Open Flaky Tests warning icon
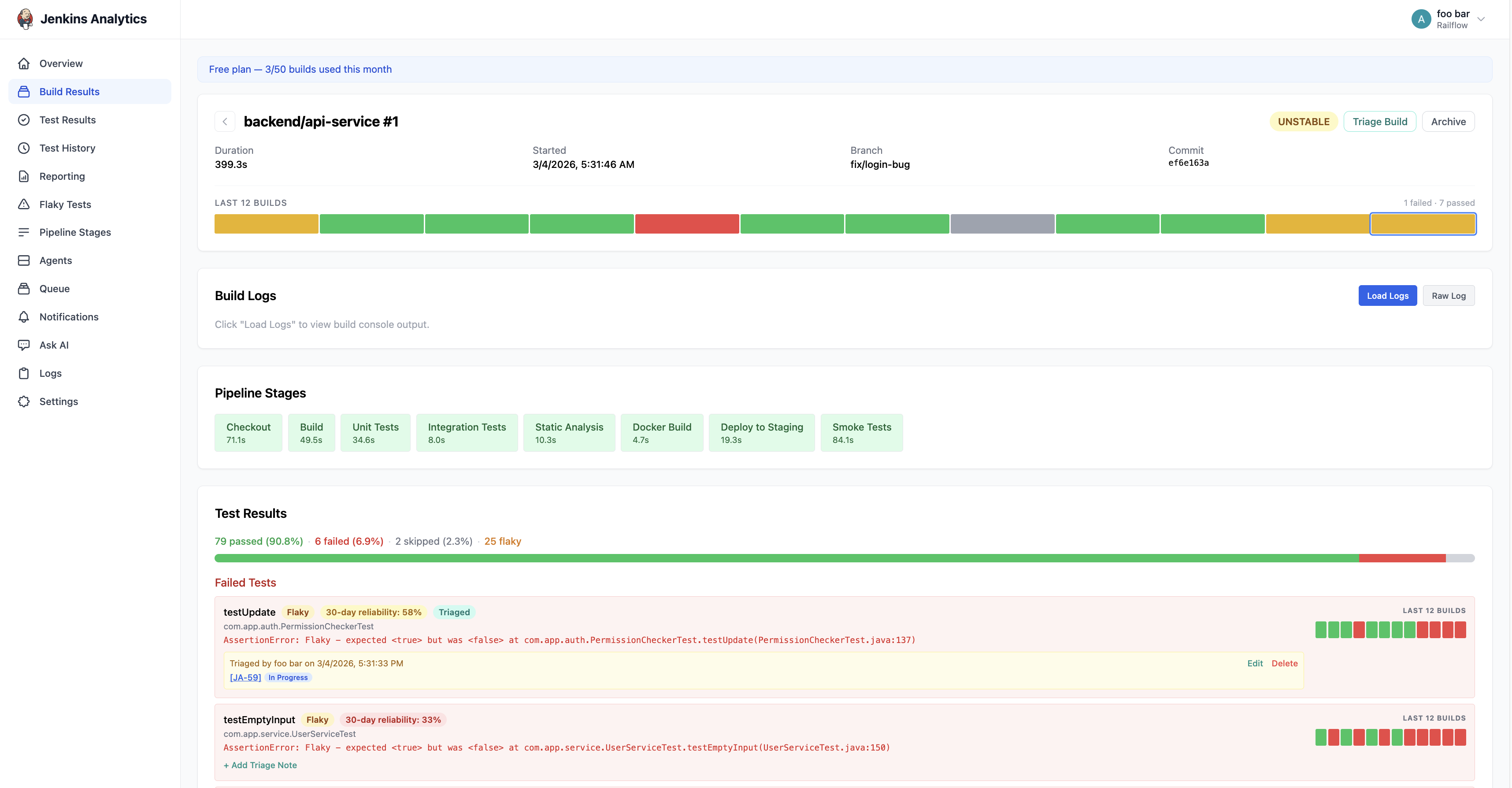The image size is (1512, 788). coord(23,204)
